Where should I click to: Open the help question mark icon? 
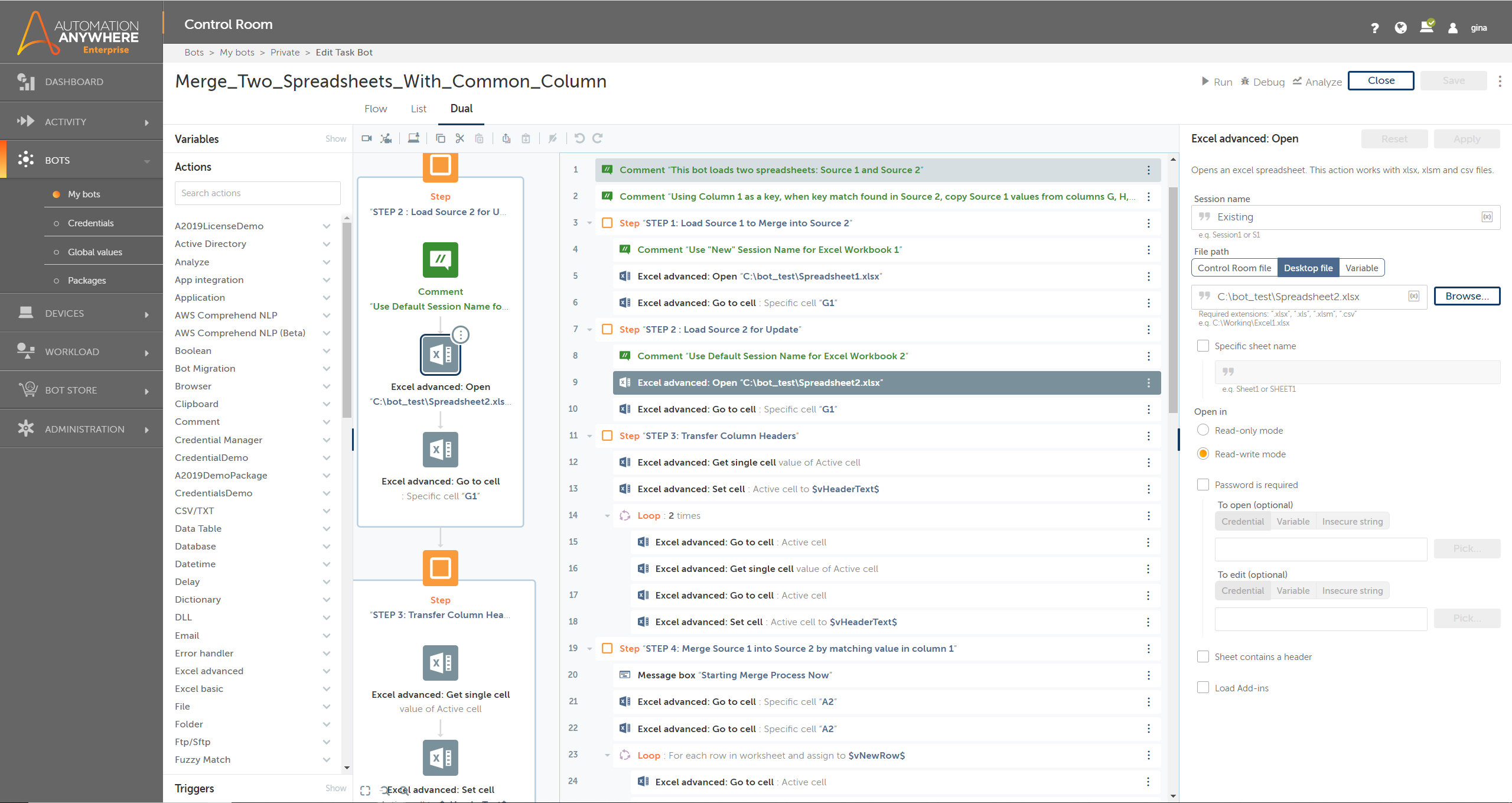coord(1375,28)
